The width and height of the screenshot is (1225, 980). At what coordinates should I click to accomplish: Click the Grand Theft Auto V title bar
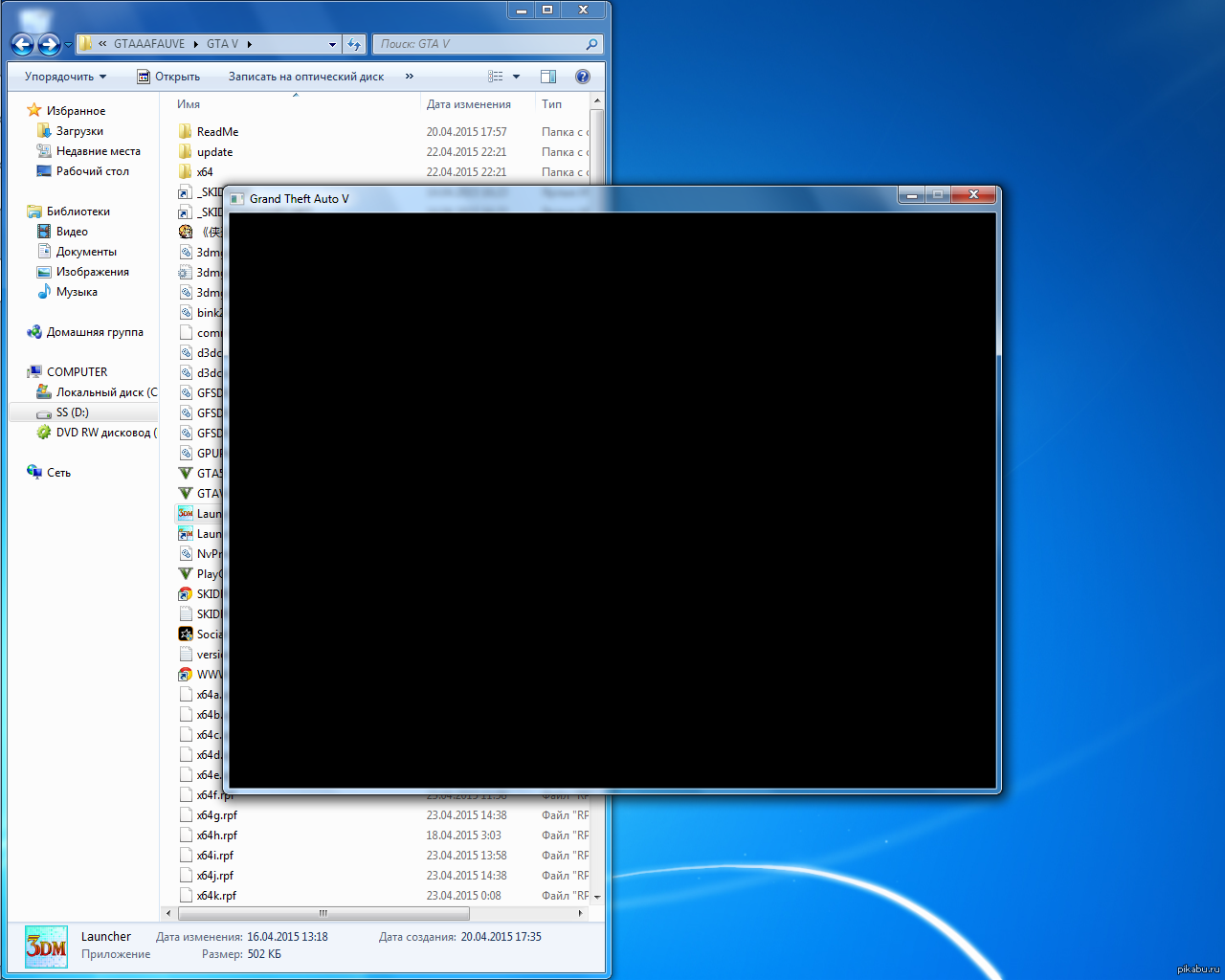point(565,198)
